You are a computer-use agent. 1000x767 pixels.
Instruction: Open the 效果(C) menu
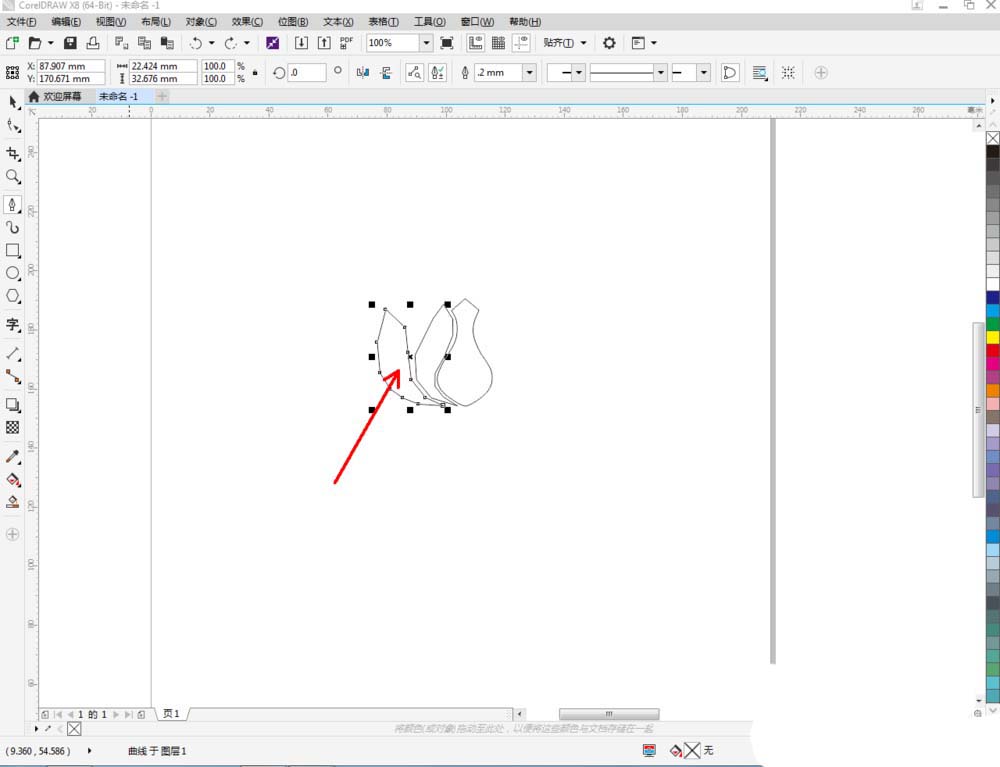point(247,21)
